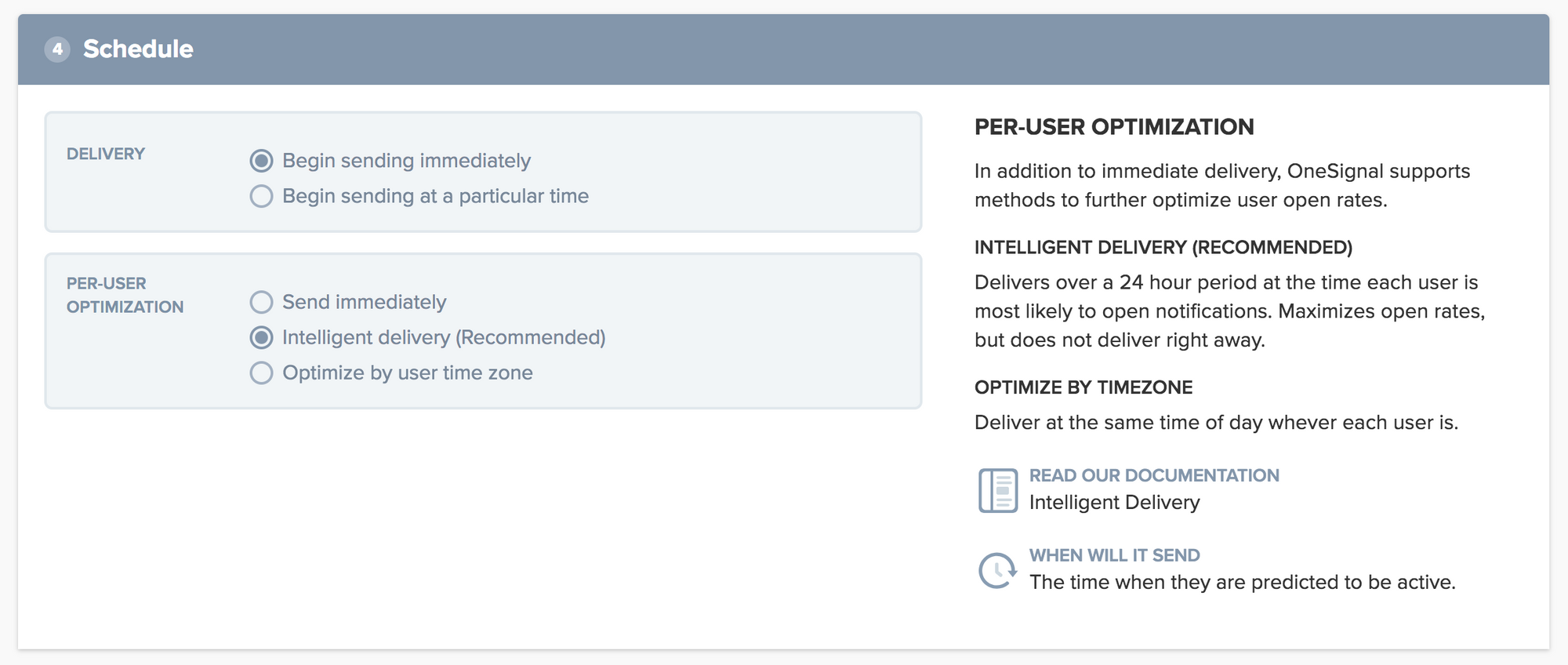This screenshot has height=665, width=1568.
Task: Open the Read Our Documentation link
Action: pyautogui.click(x=1154, y=475)
